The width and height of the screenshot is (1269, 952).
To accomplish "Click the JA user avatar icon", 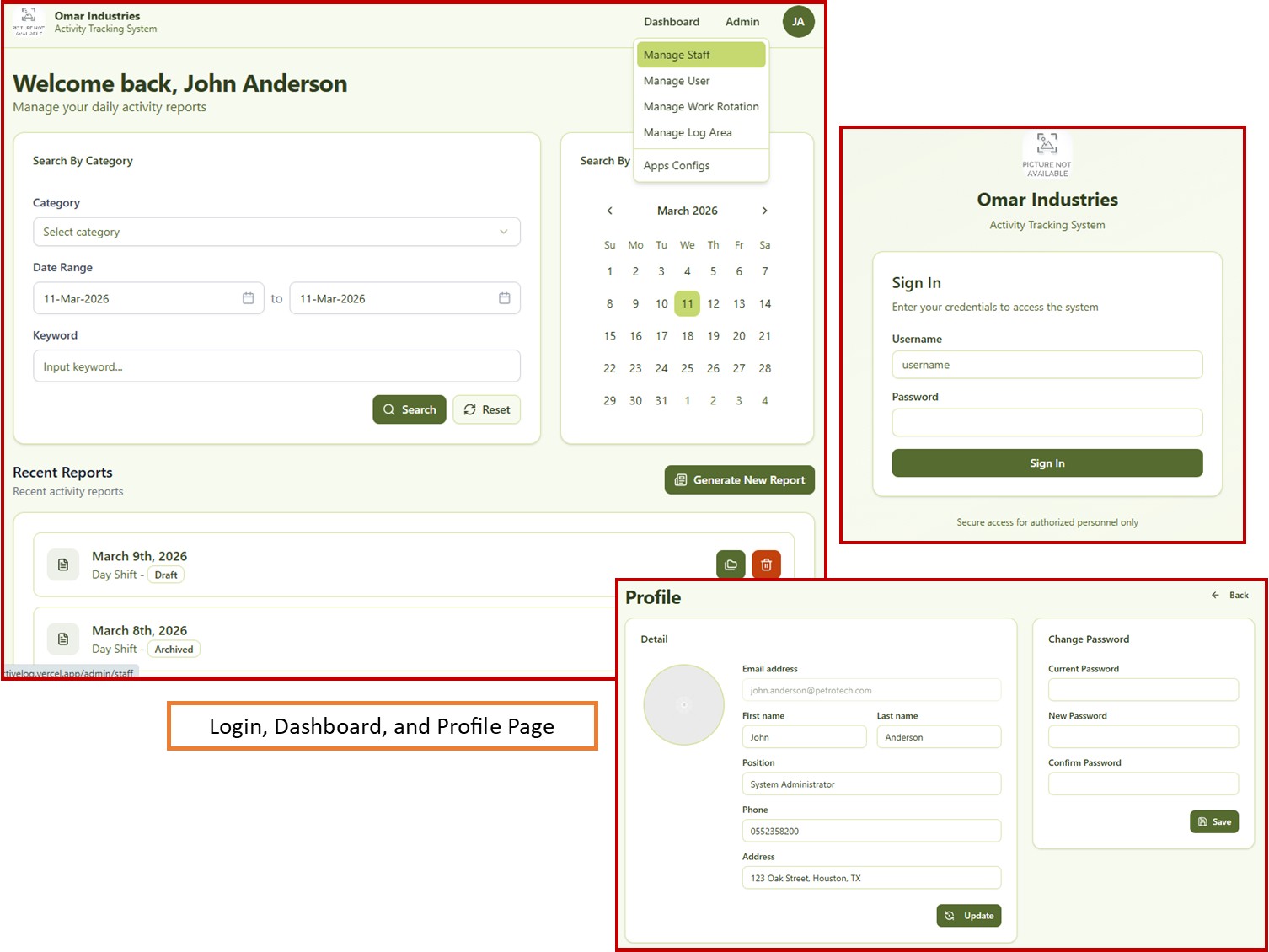I will tap(797, 22).
